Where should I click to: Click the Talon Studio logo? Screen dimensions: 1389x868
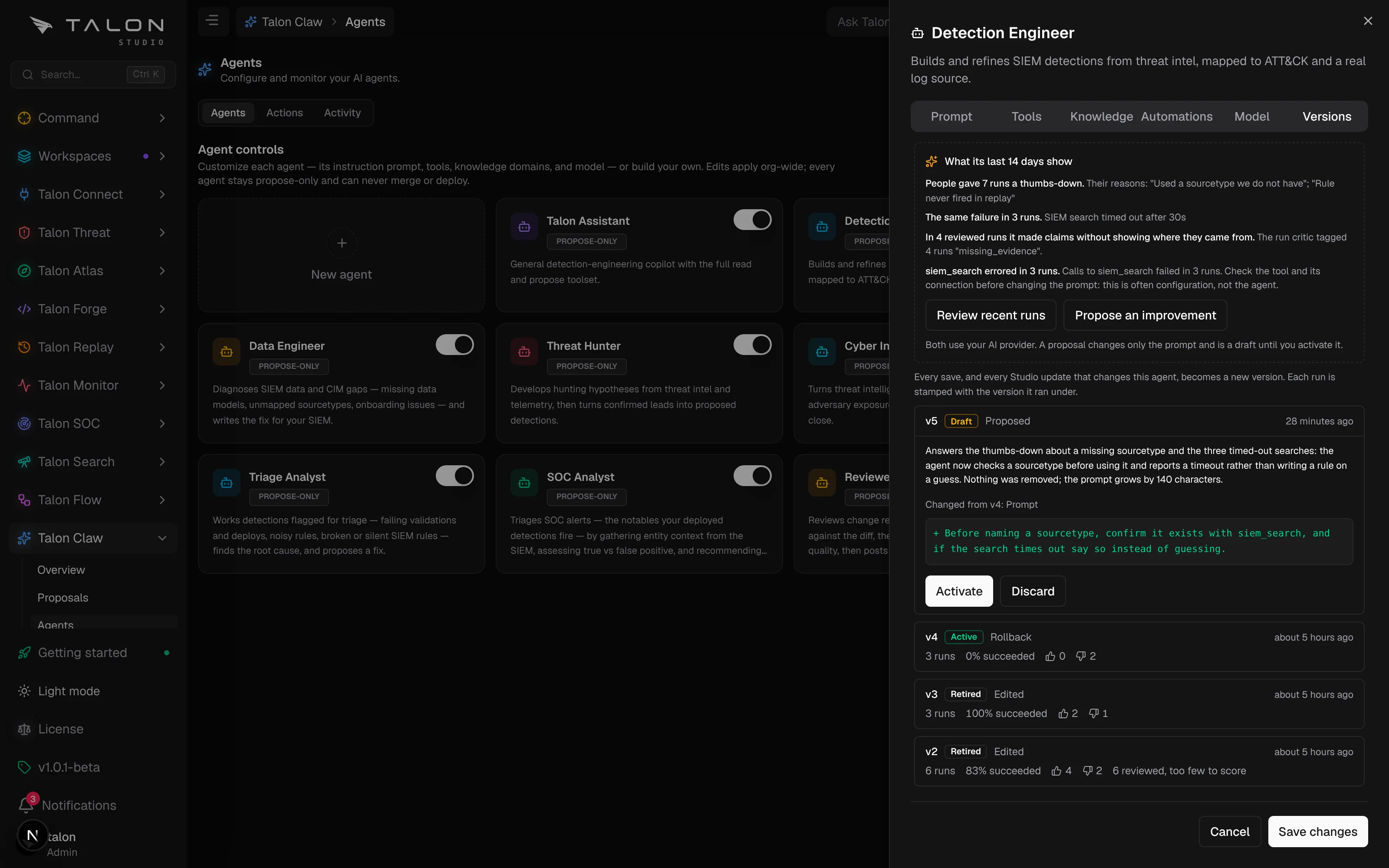pos(97,30)
